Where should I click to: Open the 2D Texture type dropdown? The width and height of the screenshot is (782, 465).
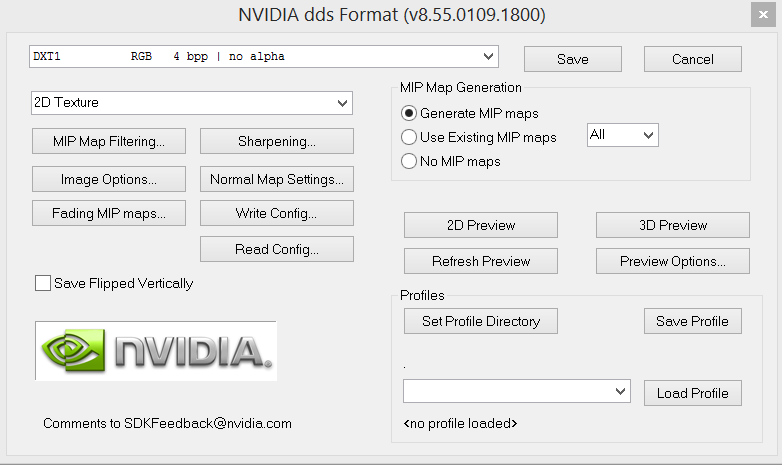click(192, 103)
